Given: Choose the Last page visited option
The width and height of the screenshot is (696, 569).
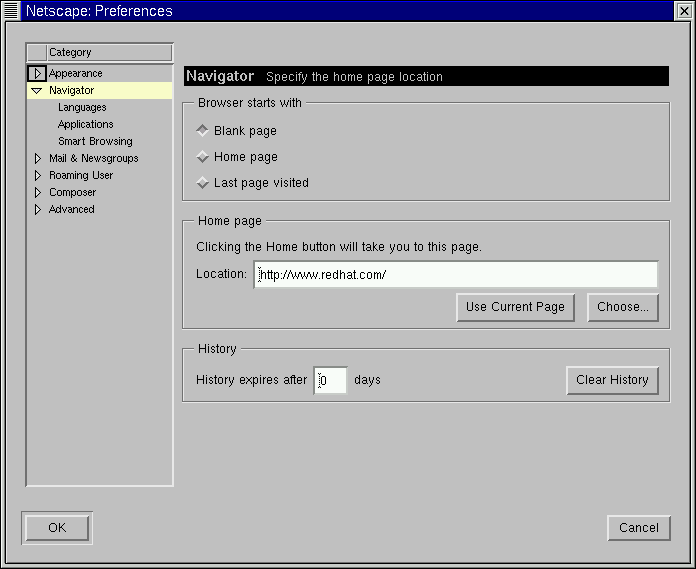Looking at the screenshot, I should click(203, 183).
